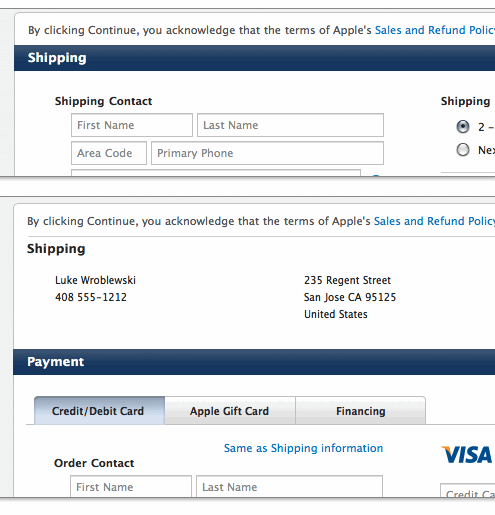Click into the Area Code field
495x515 pixels.
pos(109,153)
